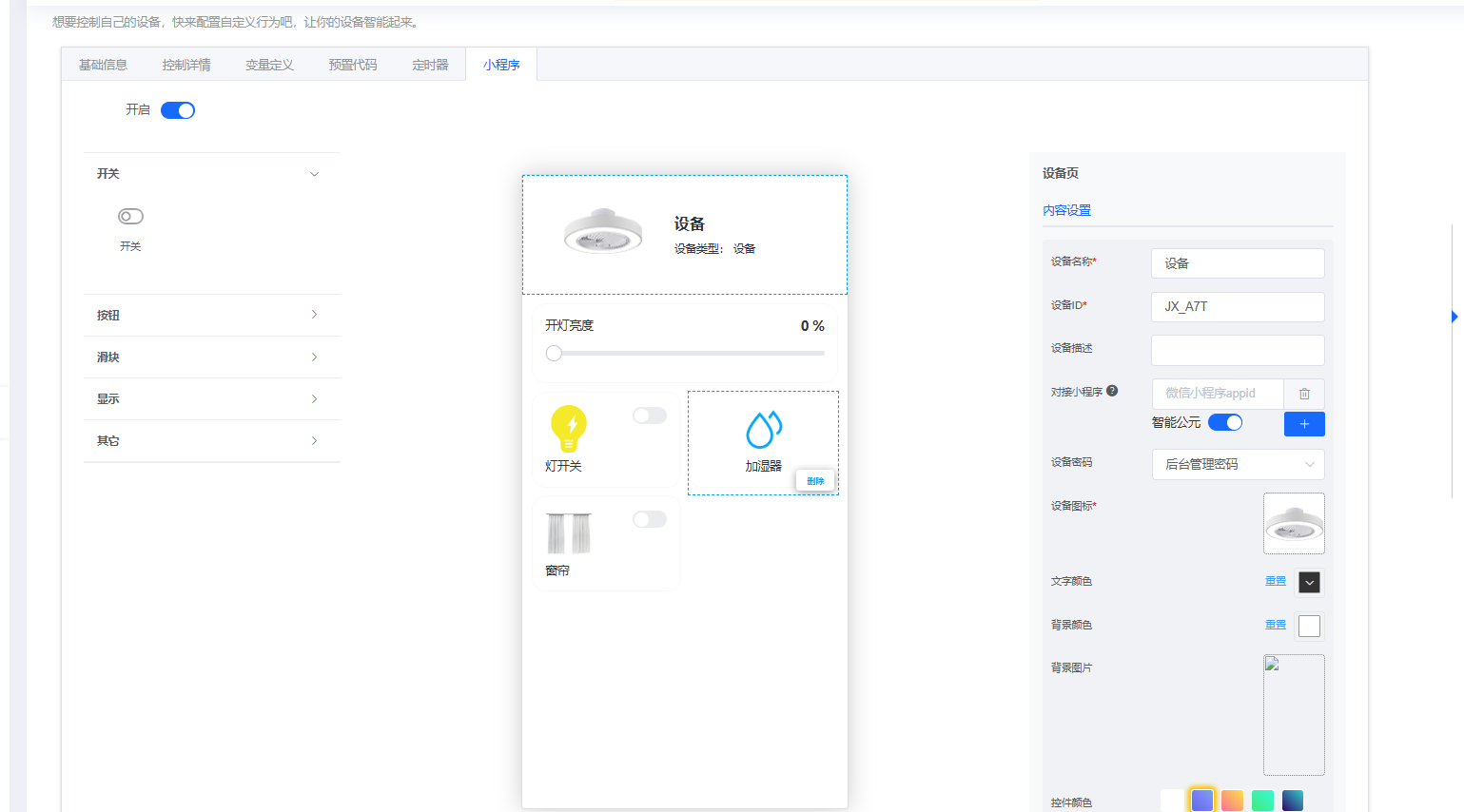Viewport: 1464px width, 812px height.
Task: Toggle the 开启 switch at the top
Action: pos(178,110)
